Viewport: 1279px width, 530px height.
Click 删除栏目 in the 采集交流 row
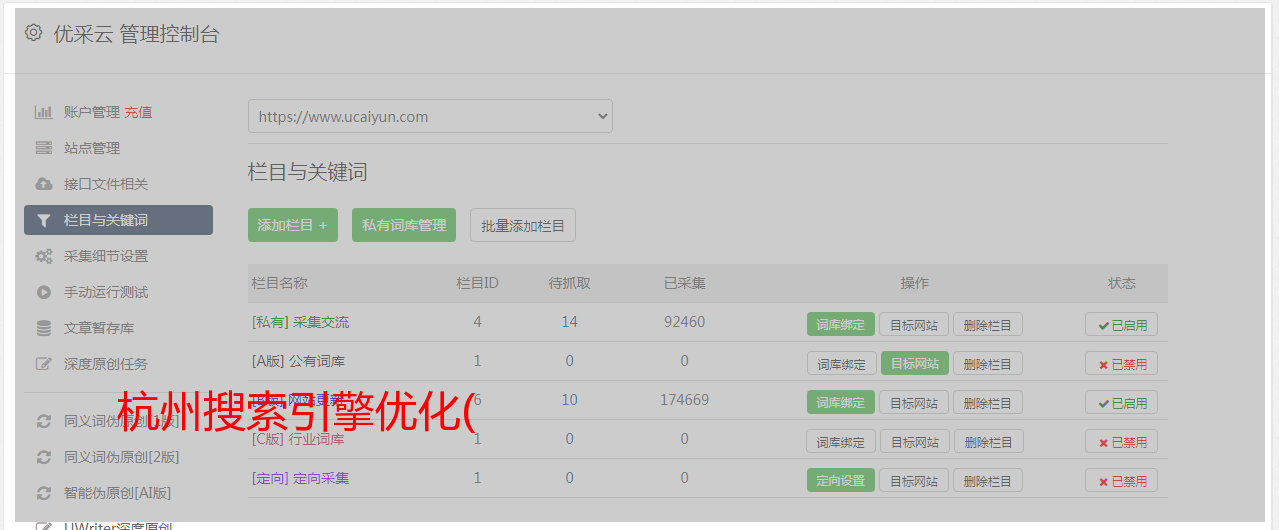coord(988,324)
